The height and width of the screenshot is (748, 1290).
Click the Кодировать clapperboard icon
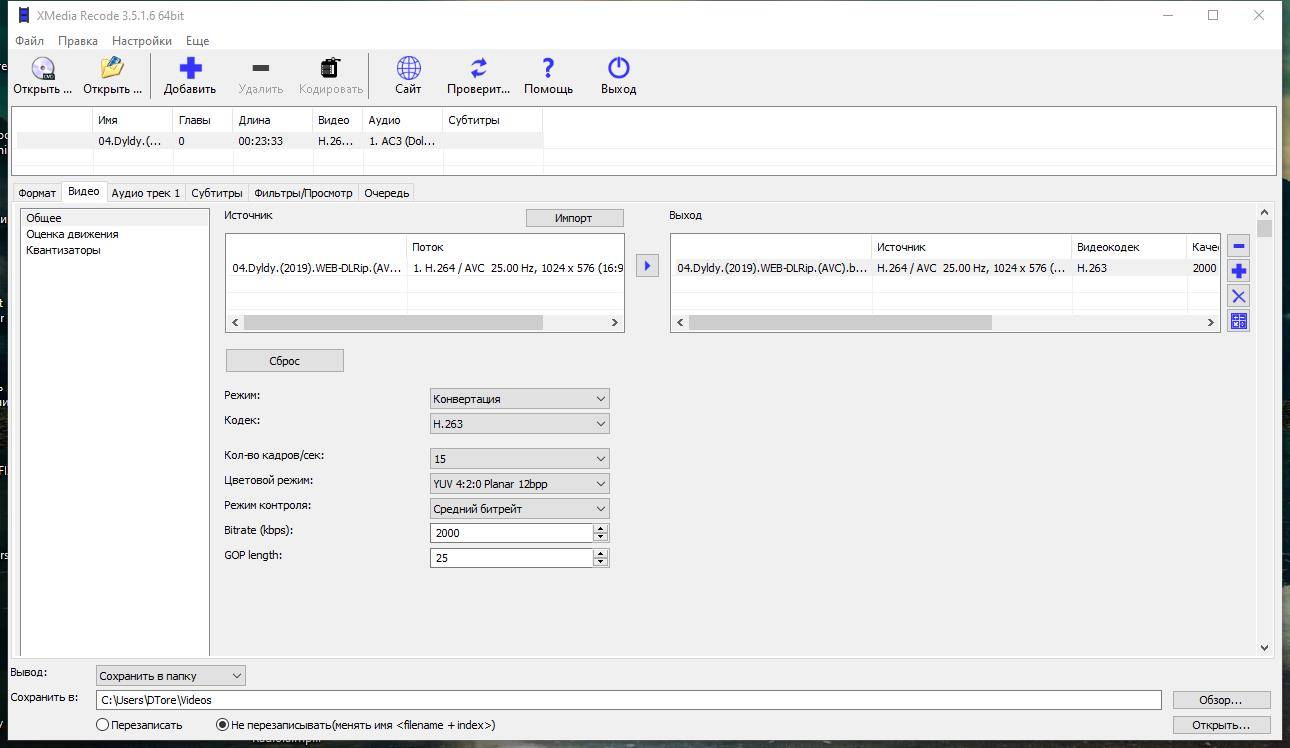coord(330,68)
